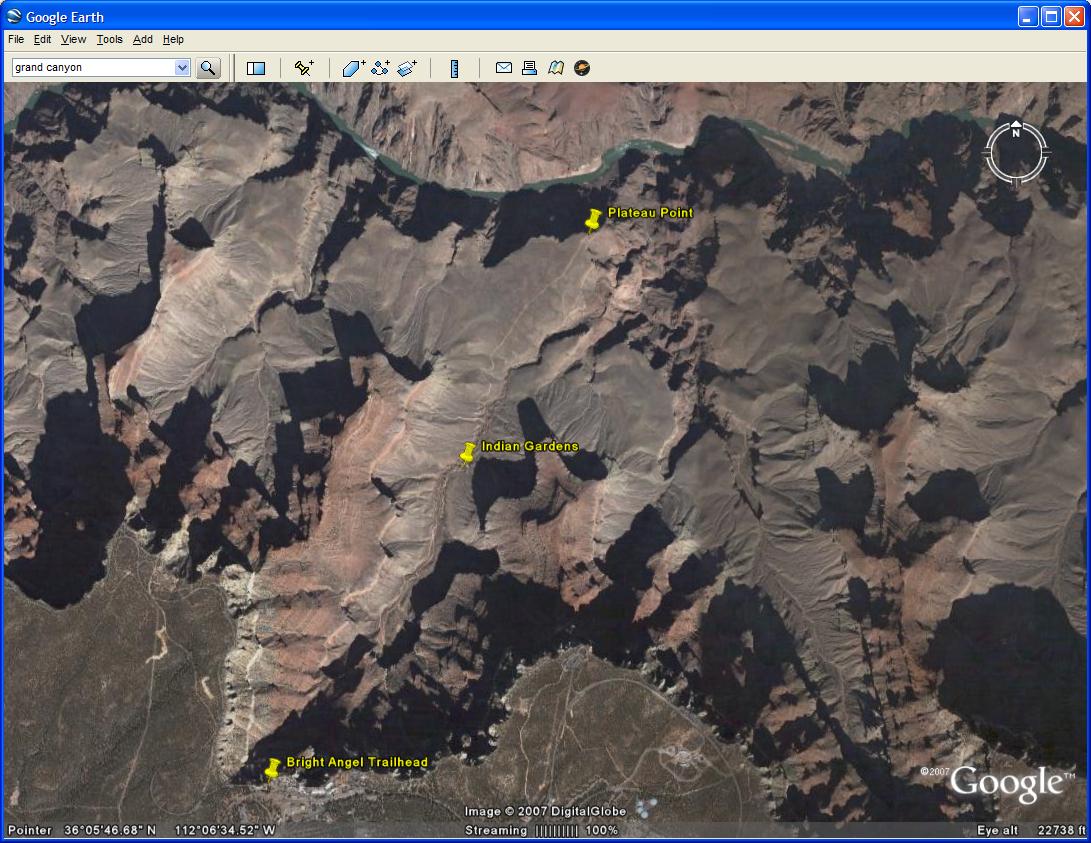The image size is (1091, 843).
Task: Click the Plateau Point placemark pin
Action: point(593,219)
